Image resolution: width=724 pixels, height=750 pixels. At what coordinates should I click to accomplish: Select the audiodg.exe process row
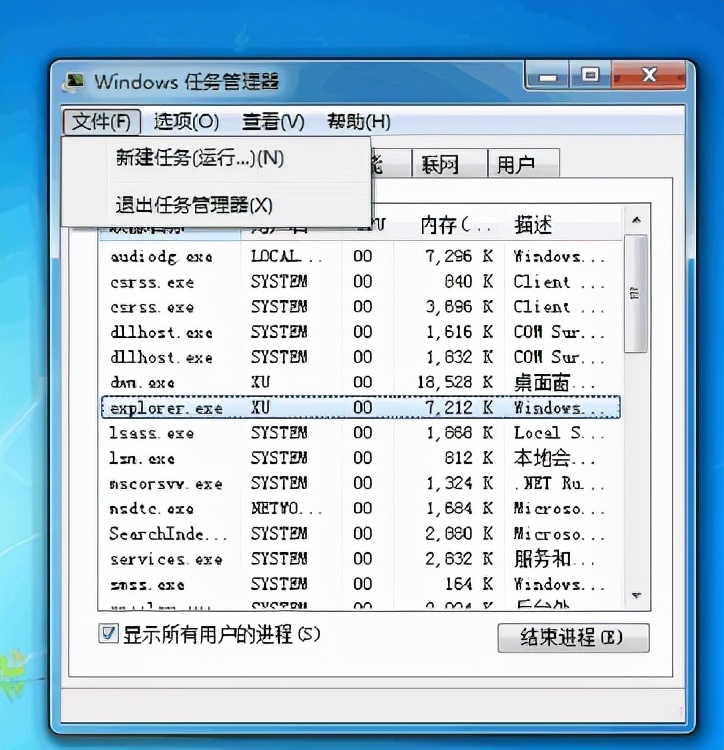point(361,257)
